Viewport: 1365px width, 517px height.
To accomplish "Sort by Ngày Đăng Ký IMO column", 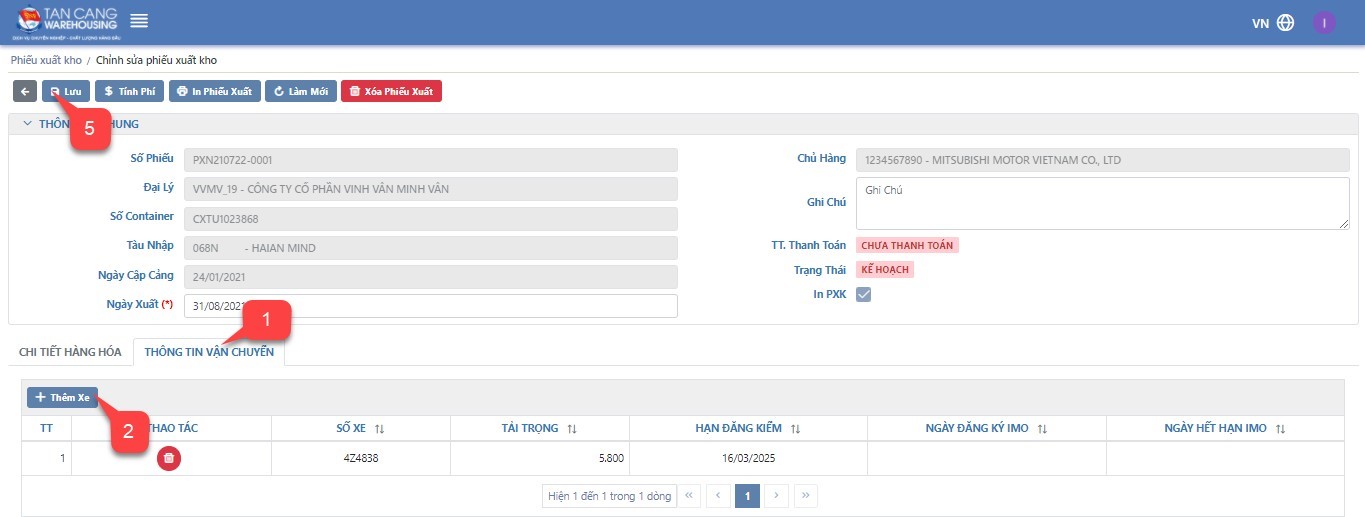I will coord(1041,428).
